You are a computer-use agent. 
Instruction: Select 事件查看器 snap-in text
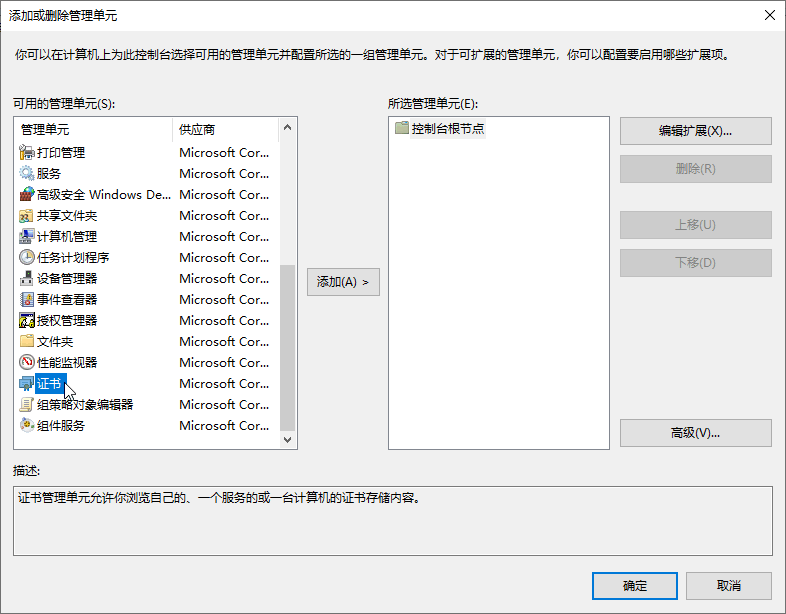67,300
